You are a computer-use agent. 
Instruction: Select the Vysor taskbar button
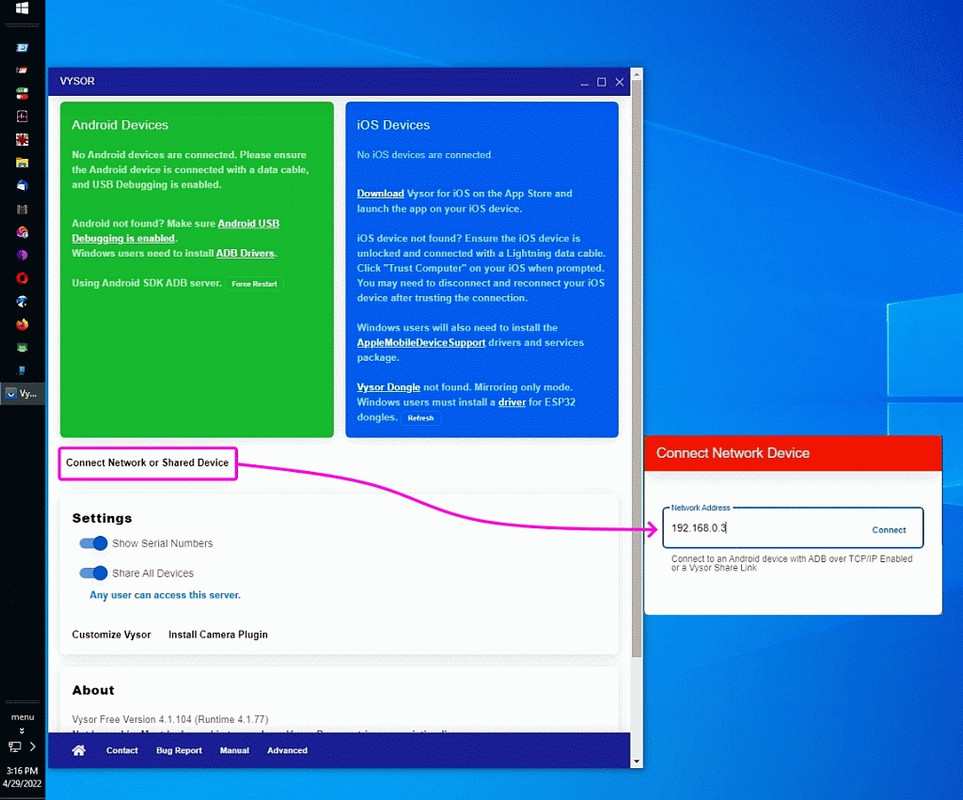pyautogui.click(x=22, y=394)
